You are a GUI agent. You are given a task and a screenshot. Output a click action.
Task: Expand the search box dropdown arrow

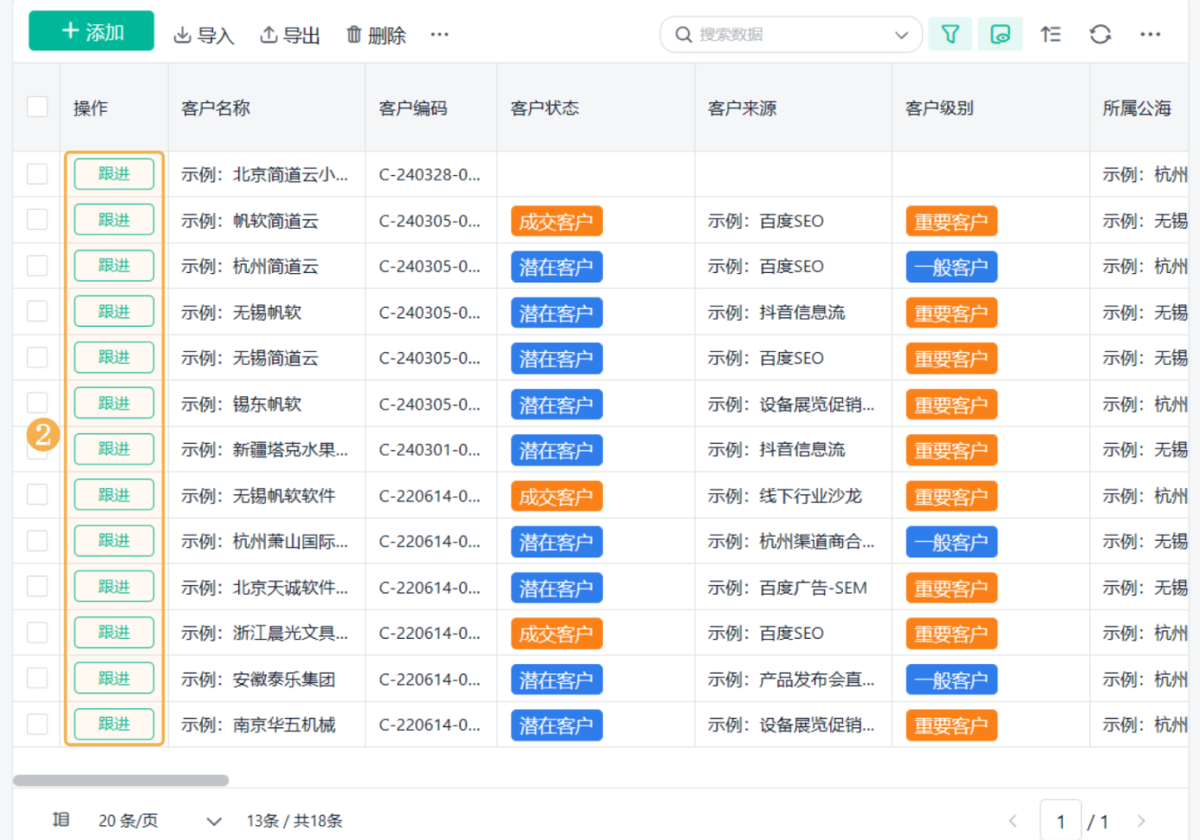(901, 35)
